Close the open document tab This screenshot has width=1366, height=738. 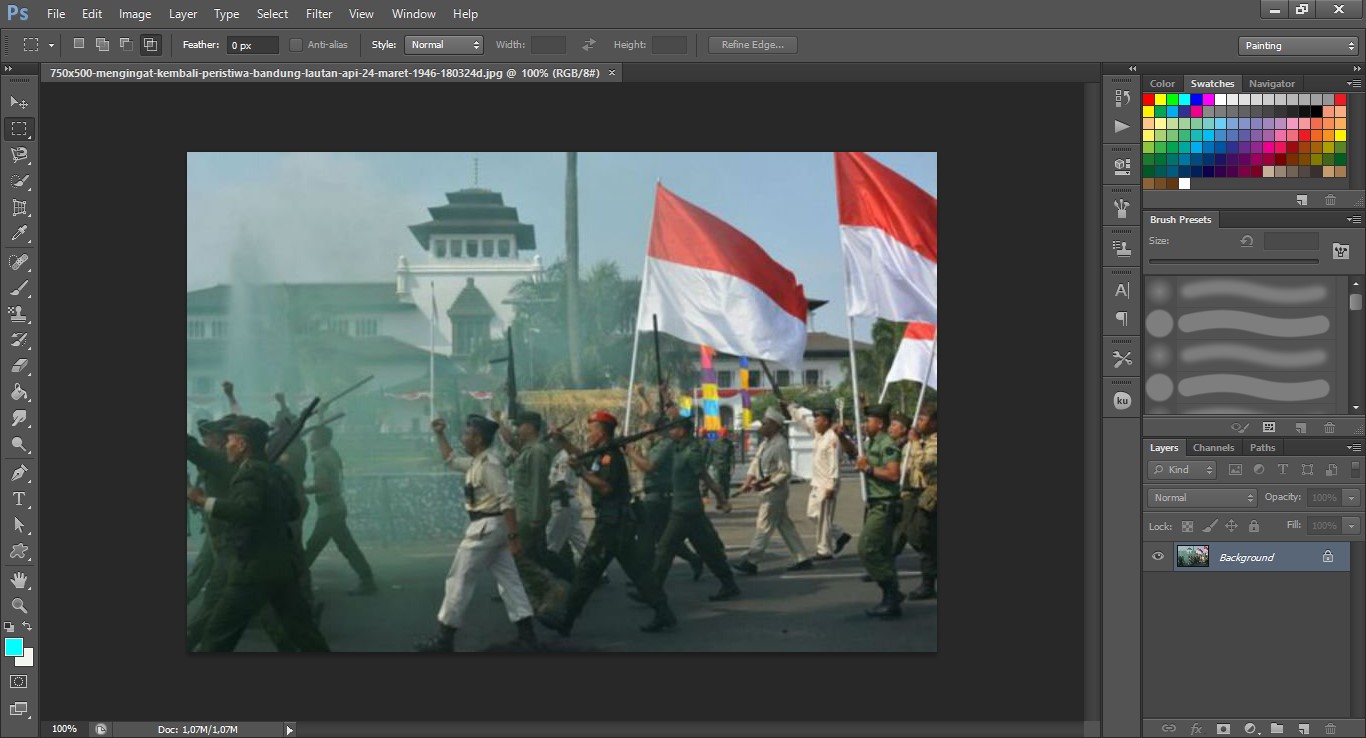(612, 73)
